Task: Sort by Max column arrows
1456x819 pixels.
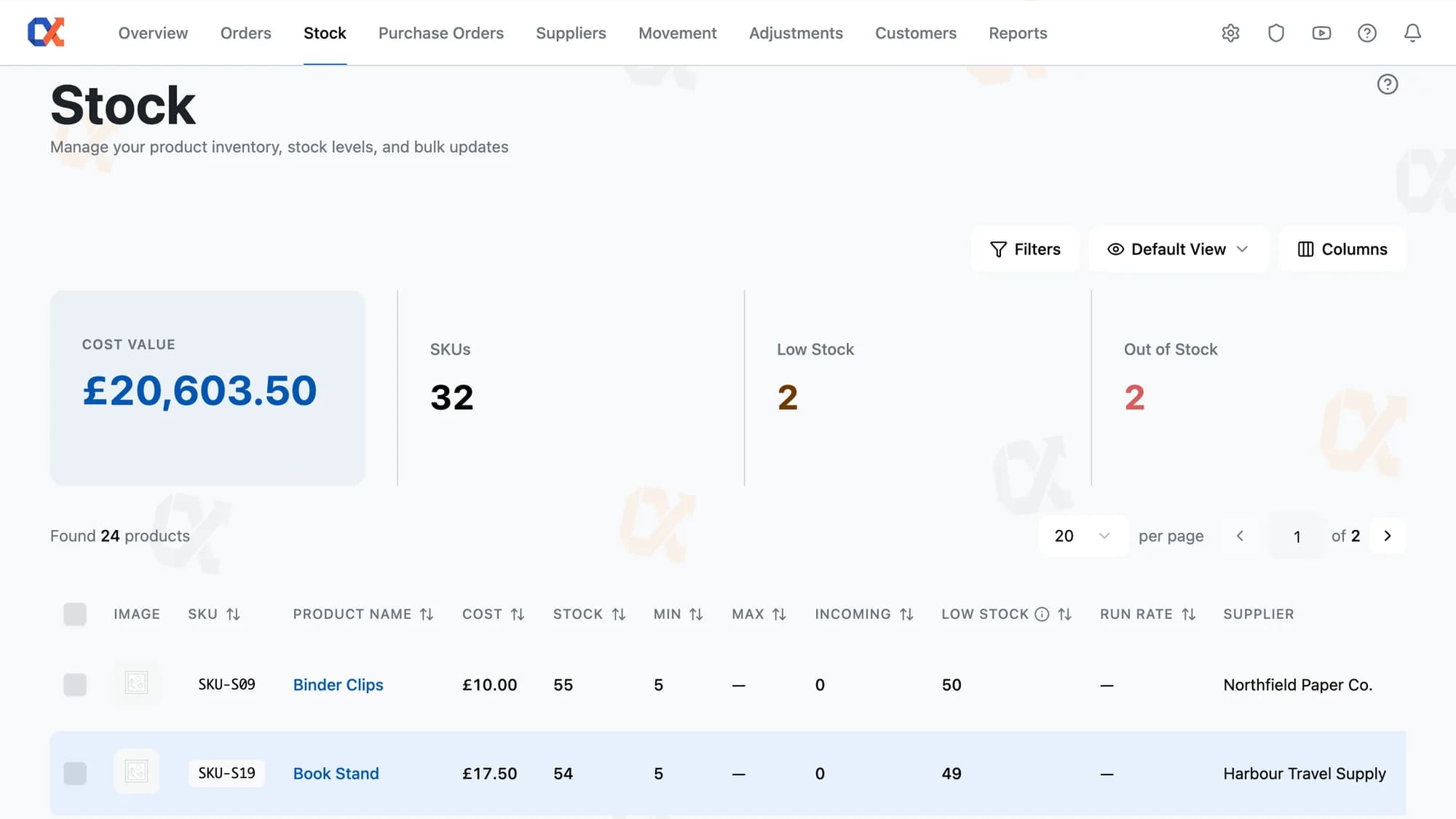Action: (779, 614)
